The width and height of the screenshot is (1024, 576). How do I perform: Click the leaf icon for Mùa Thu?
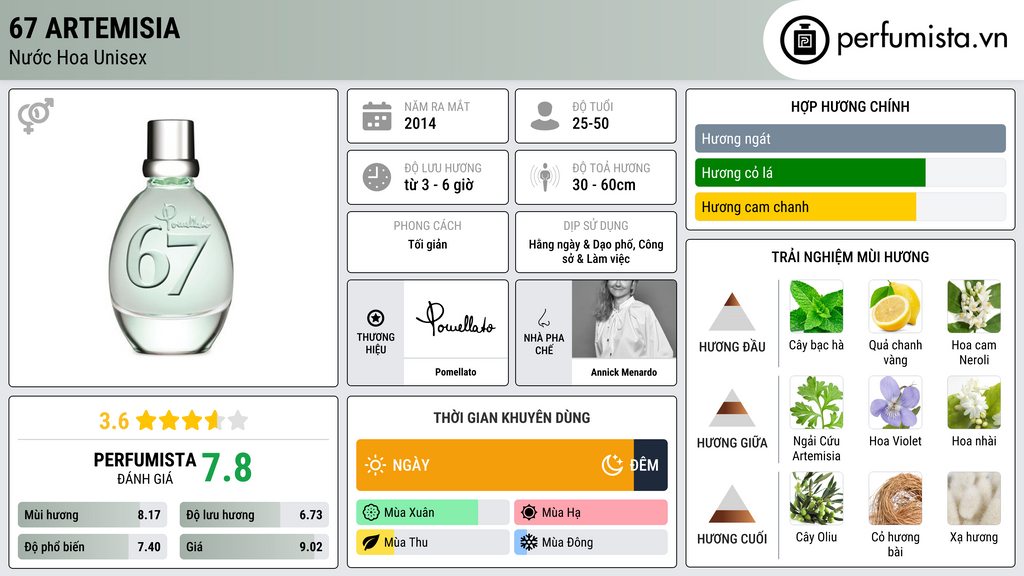pyautogui.click(x=371, y=542)
